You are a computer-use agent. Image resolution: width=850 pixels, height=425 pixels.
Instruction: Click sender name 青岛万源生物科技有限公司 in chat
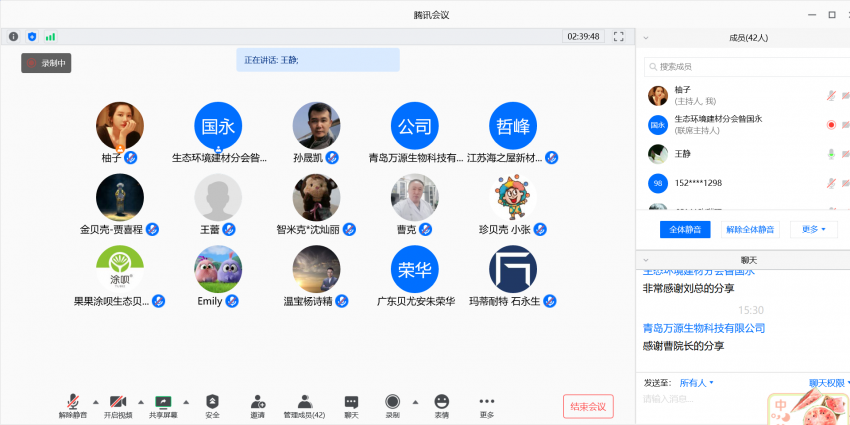704,328
